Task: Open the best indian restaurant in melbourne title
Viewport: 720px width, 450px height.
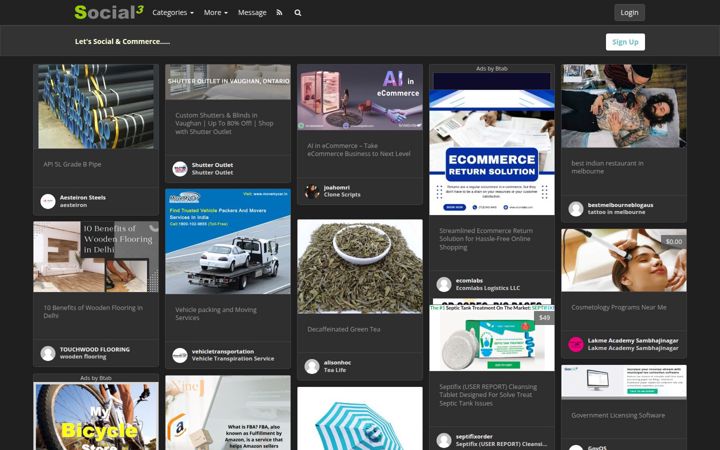Action: tap(607, 167)
